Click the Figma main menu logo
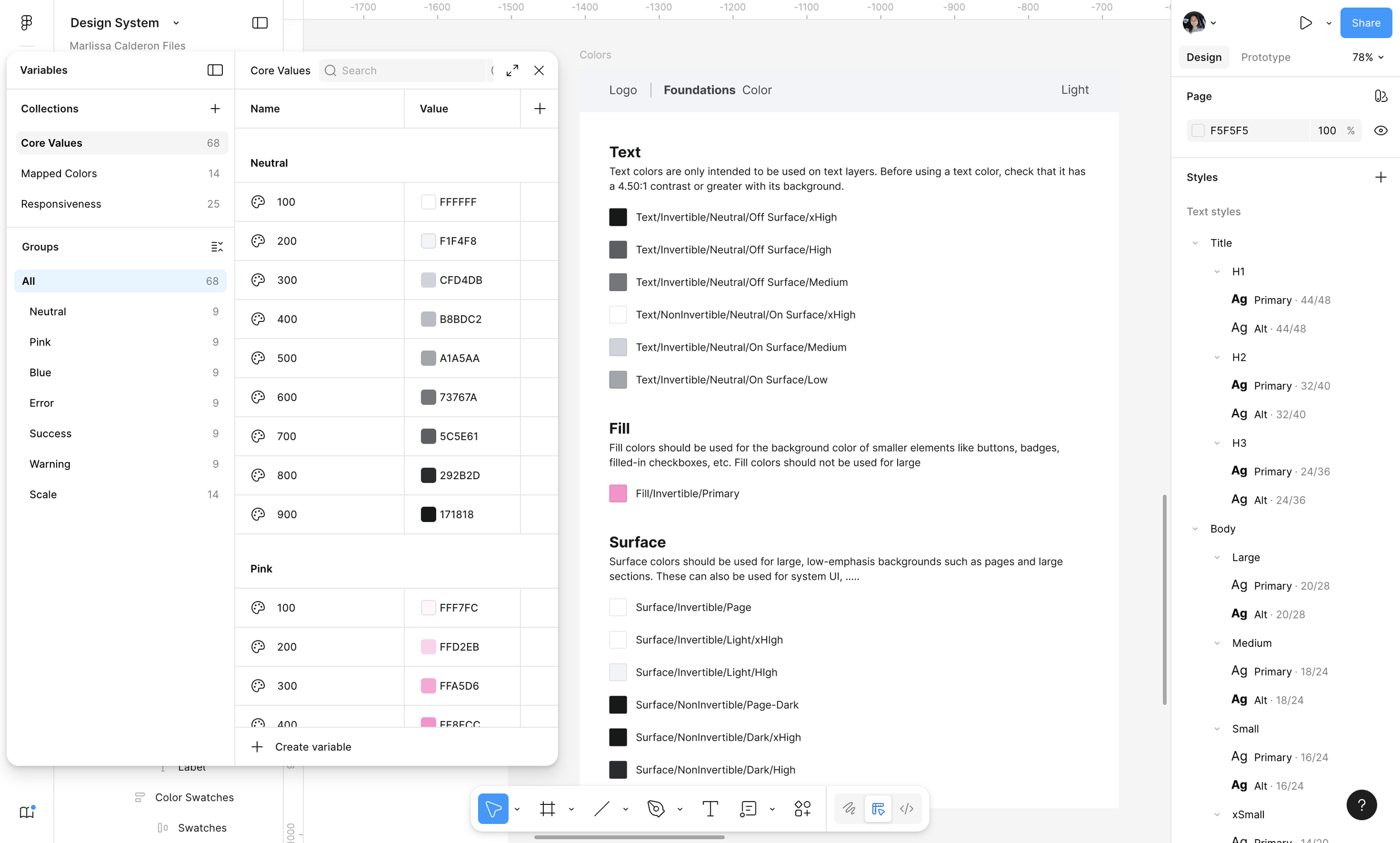This screenshot has height=843, width=1400. coord(27,23)
